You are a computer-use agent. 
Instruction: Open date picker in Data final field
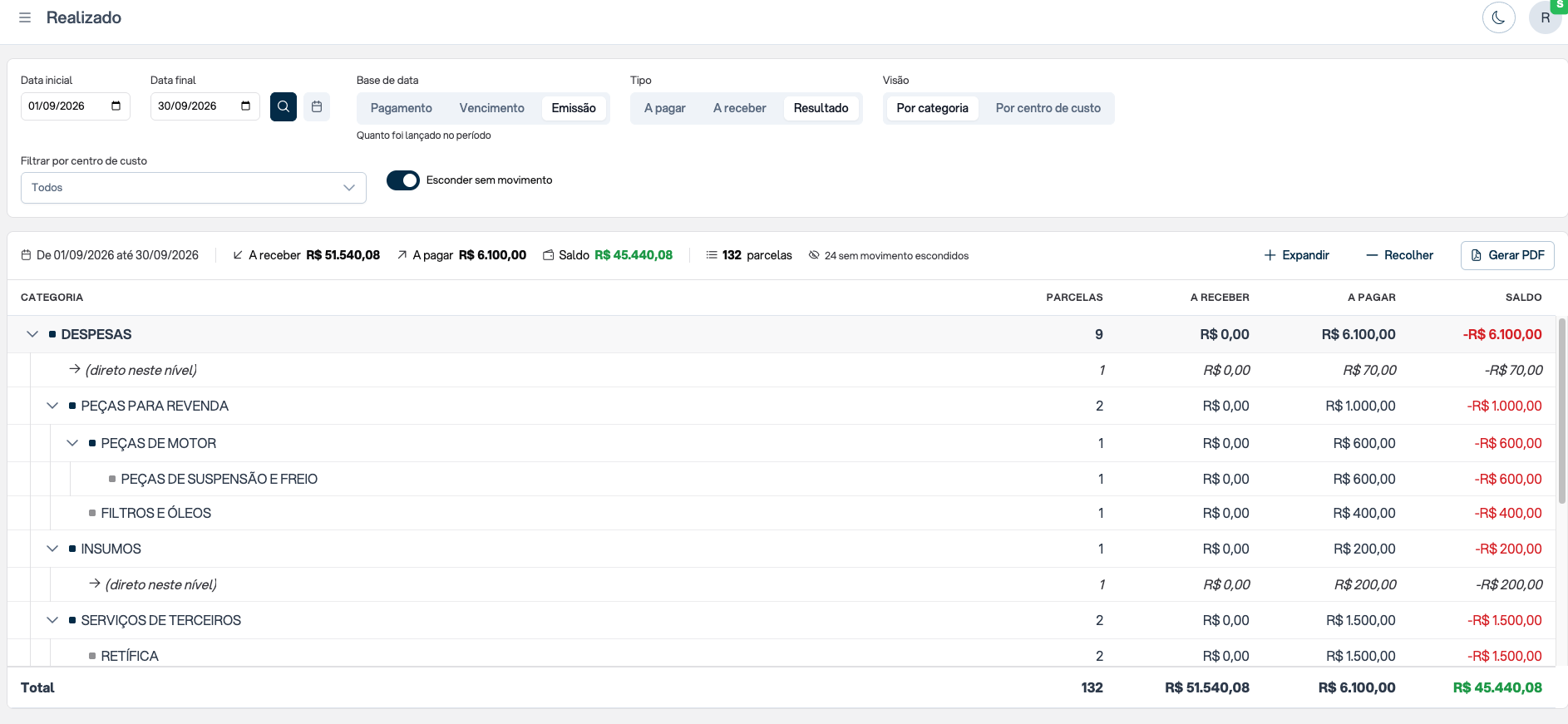[x=245, y=106]
